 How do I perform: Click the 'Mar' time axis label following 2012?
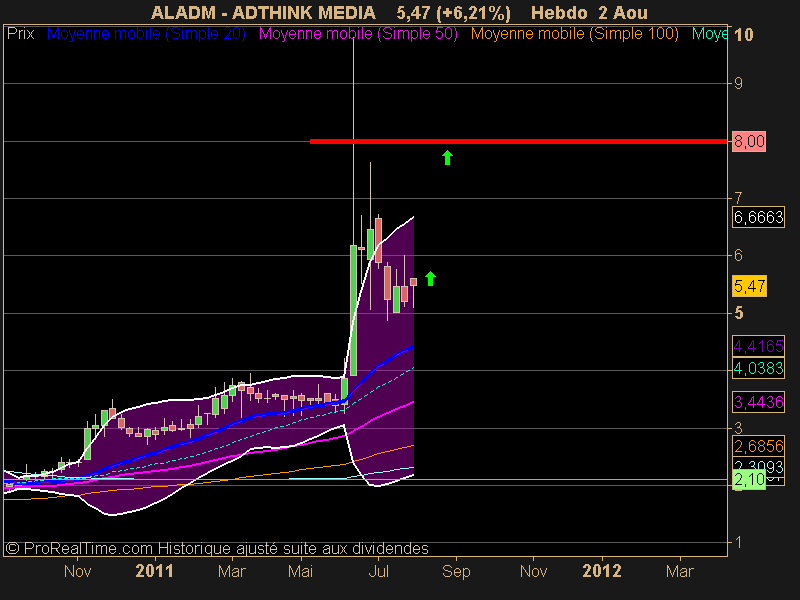680,571
